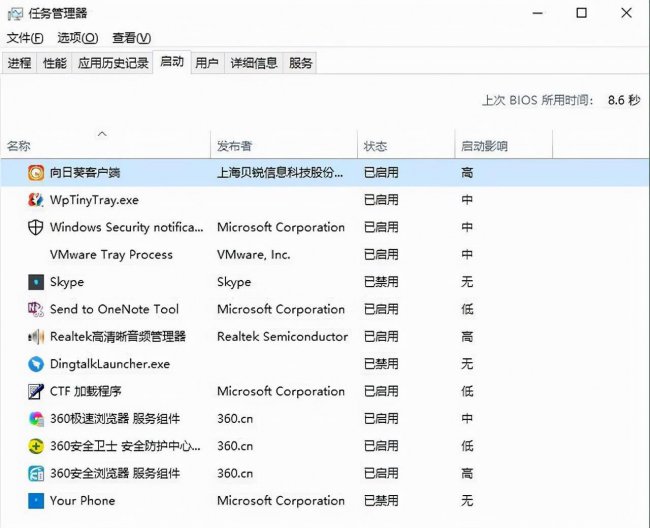Switch to the 用户 tab
650x528 pixels.
click(207, 63)
